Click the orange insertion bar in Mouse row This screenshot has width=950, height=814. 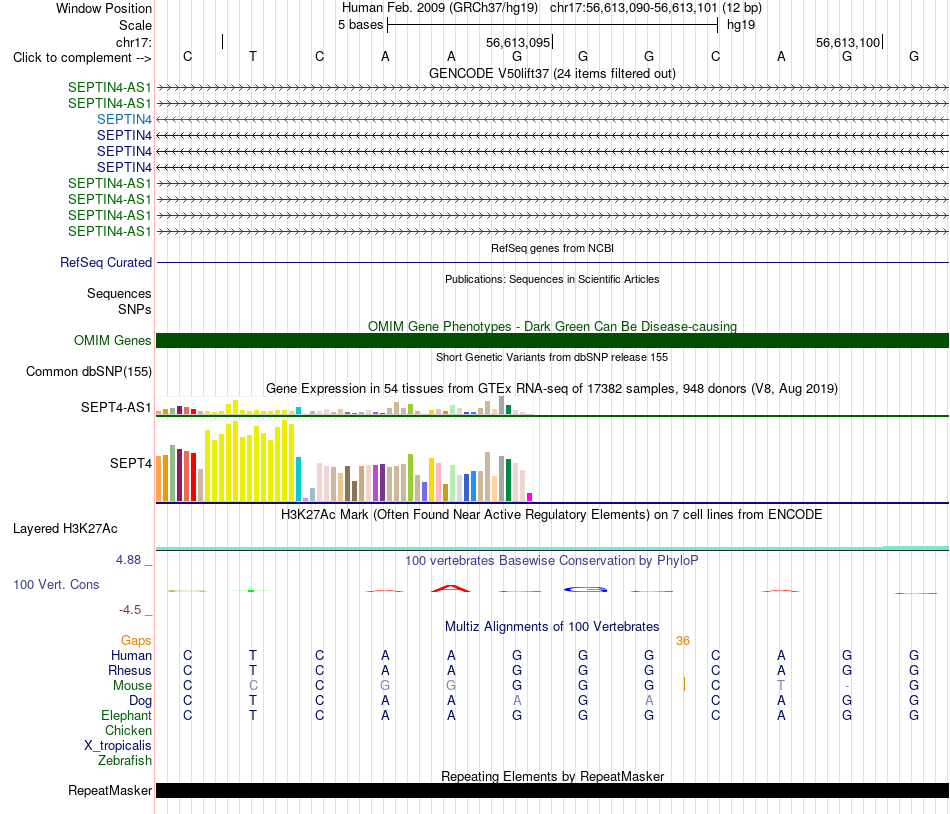coord(685,684)
